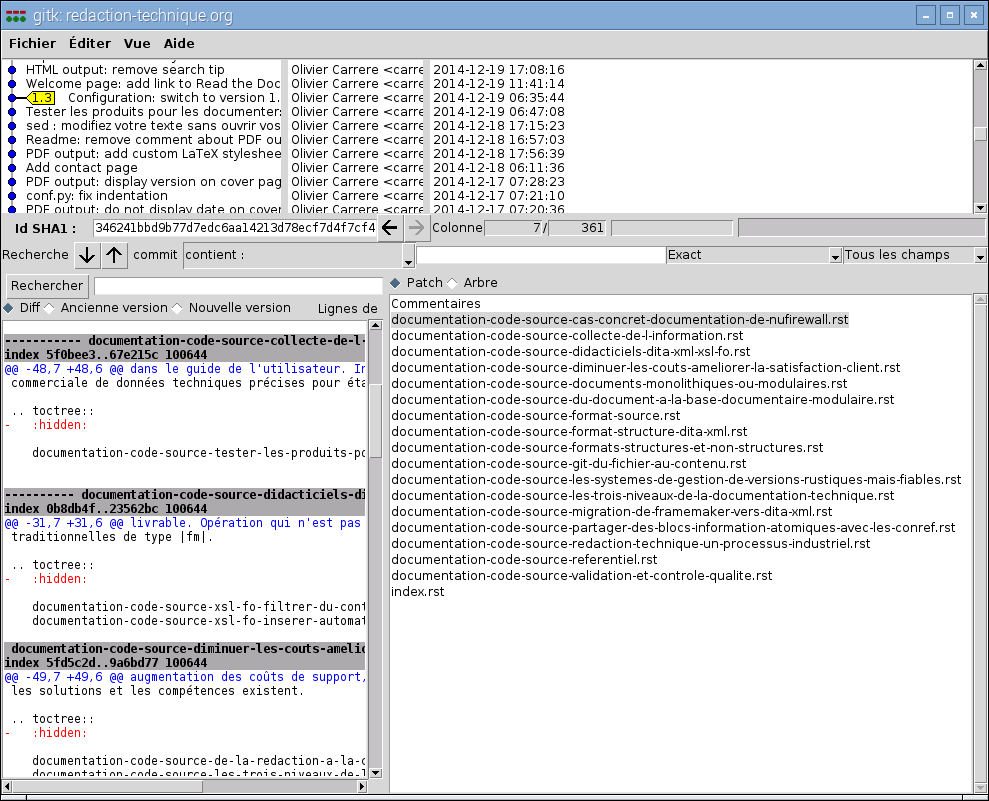
Task: Go back in commit history with left arrow
Action: coord(390,228)
